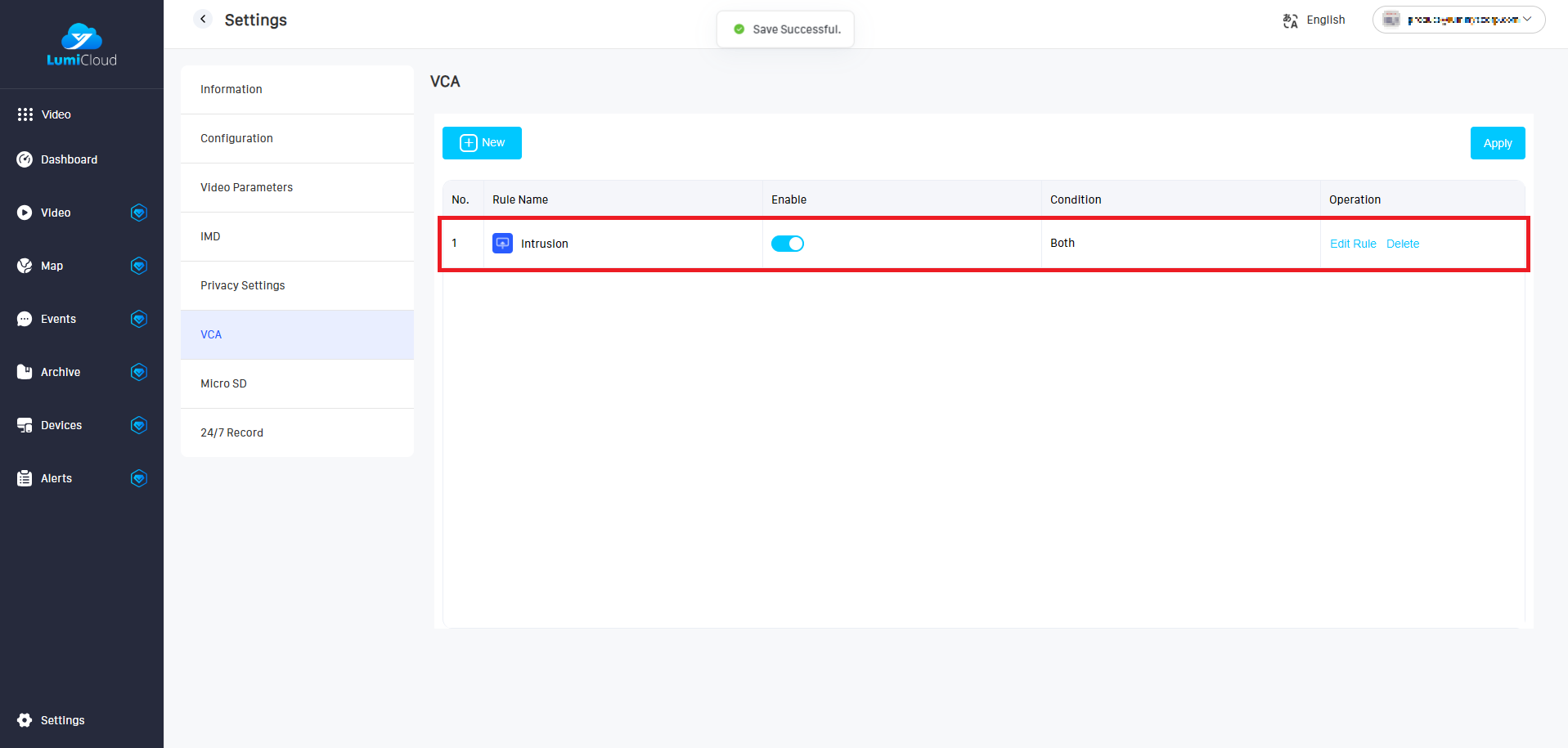Open Events chat bubble icon
Screen dimensions: 1568x748
point(25,319)
